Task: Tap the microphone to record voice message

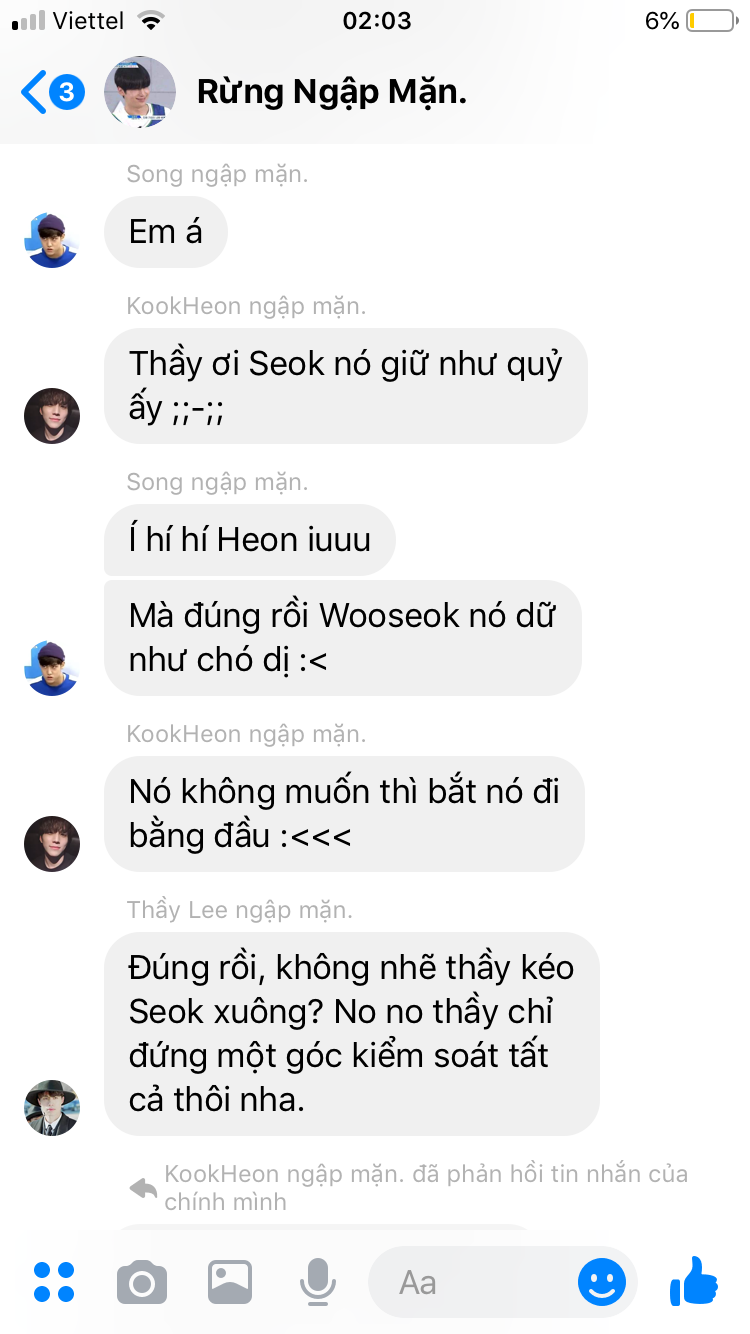Action: tap(318, 1282)
